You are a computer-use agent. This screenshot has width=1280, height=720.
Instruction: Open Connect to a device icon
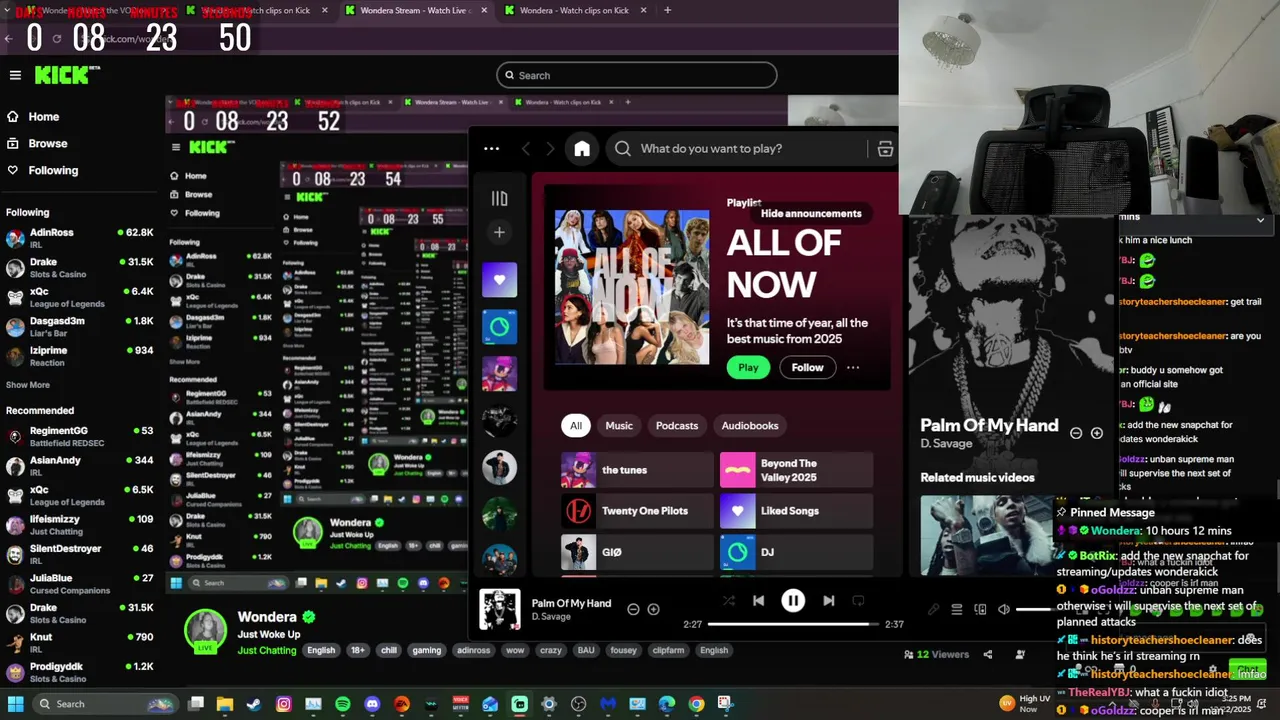pos(980,609)
